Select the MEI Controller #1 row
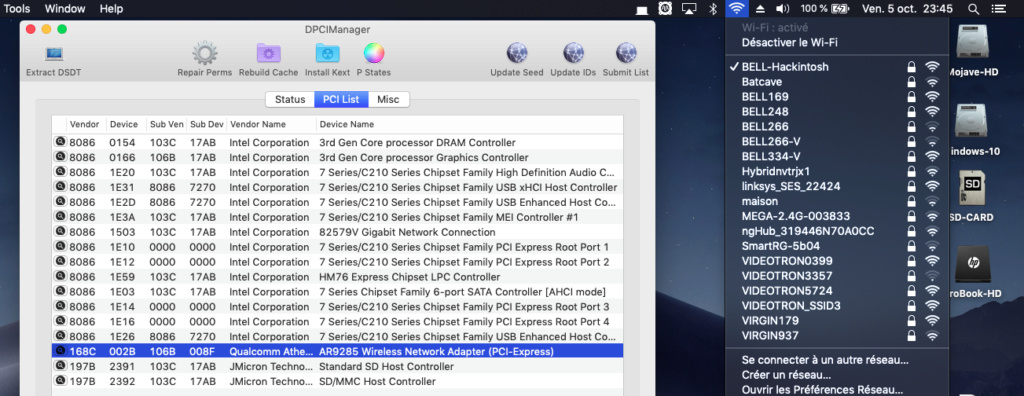Image resolution: width=1024 pixels, height=396 pixels. tap(338, 217)
